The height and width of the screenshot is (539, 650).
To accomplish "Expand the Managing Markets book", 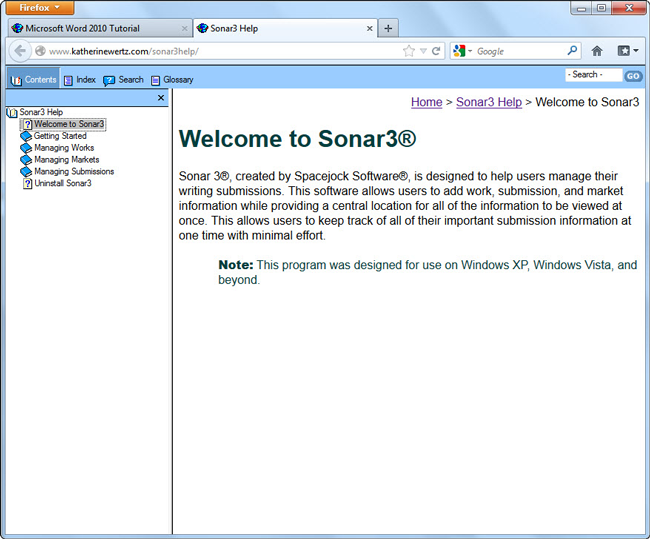I will pos(66,160).
